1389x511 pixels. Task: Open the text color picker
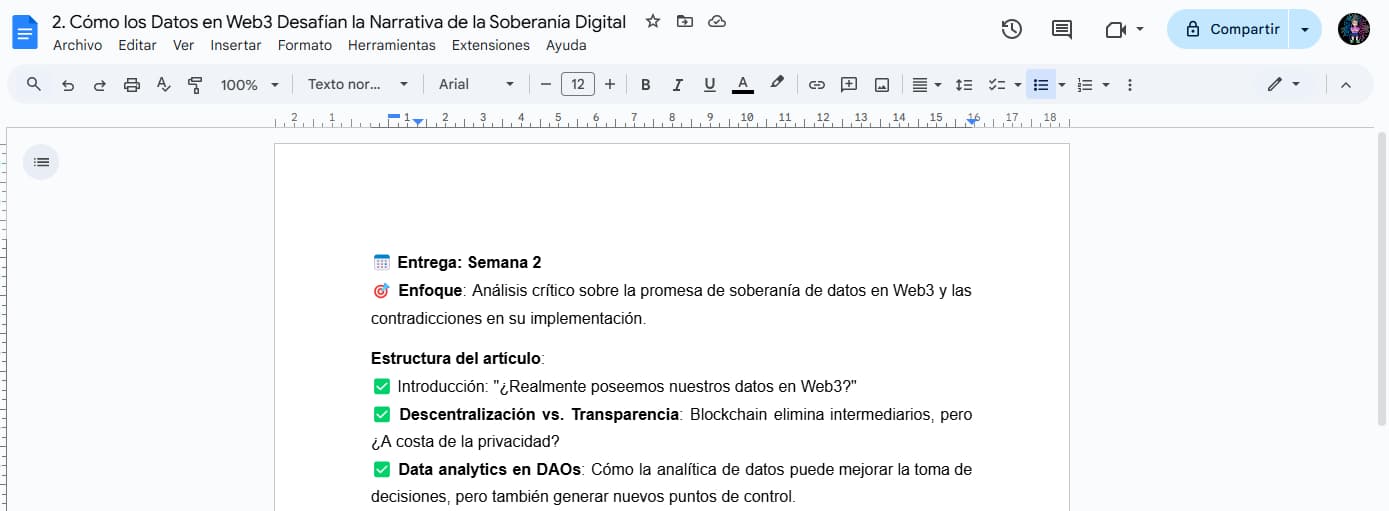tap(742, 85)
